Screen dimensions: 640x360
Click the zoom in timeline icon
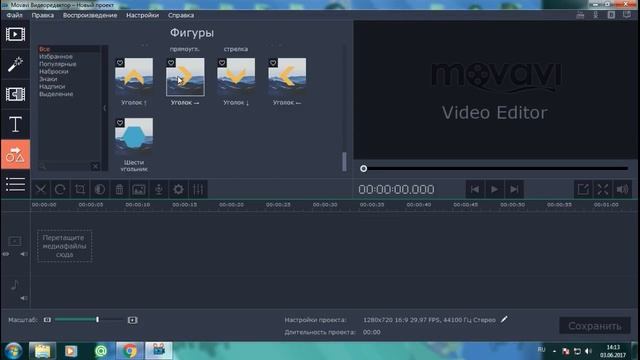click(132, 320)
